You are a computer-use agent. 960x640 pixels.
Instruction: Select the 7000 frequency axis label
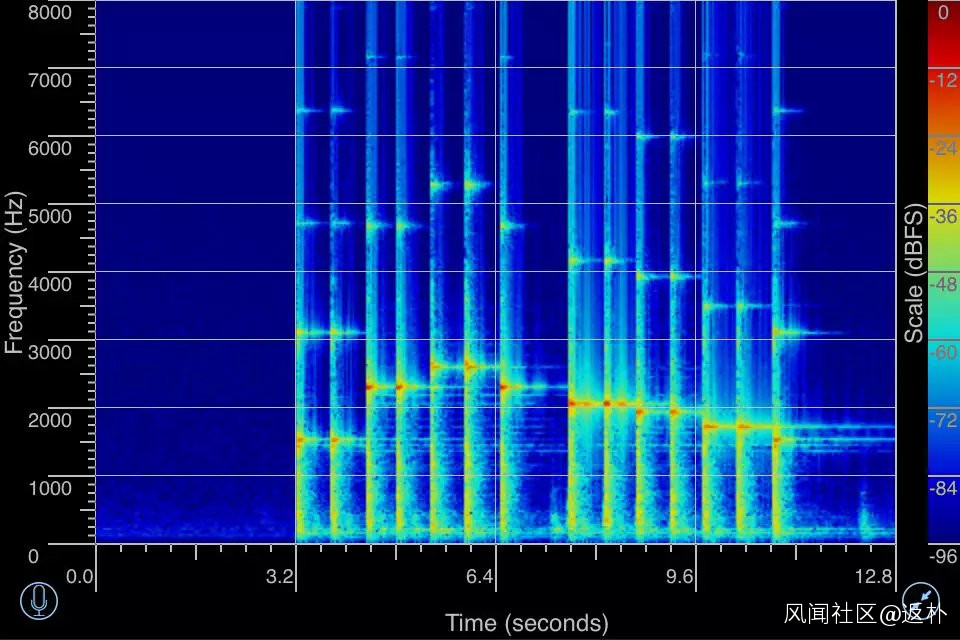(x=50, y=80)
